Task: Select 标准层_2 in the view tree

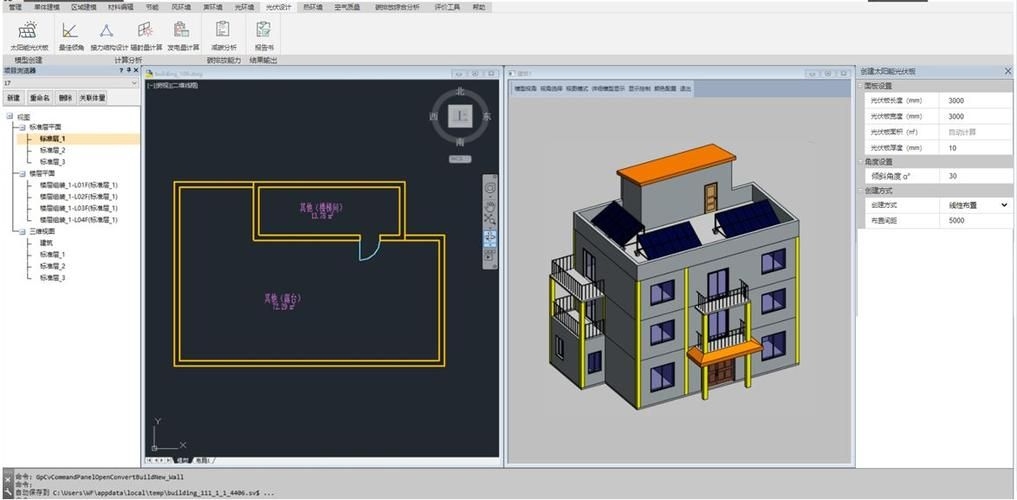Action: [x=52, y=150]
